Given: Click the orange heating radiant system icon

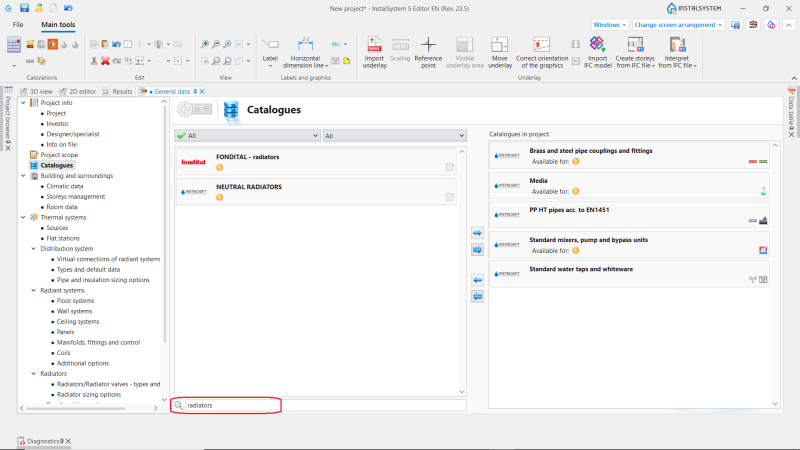Looking at the screenshot, I should tap(53, 44).
